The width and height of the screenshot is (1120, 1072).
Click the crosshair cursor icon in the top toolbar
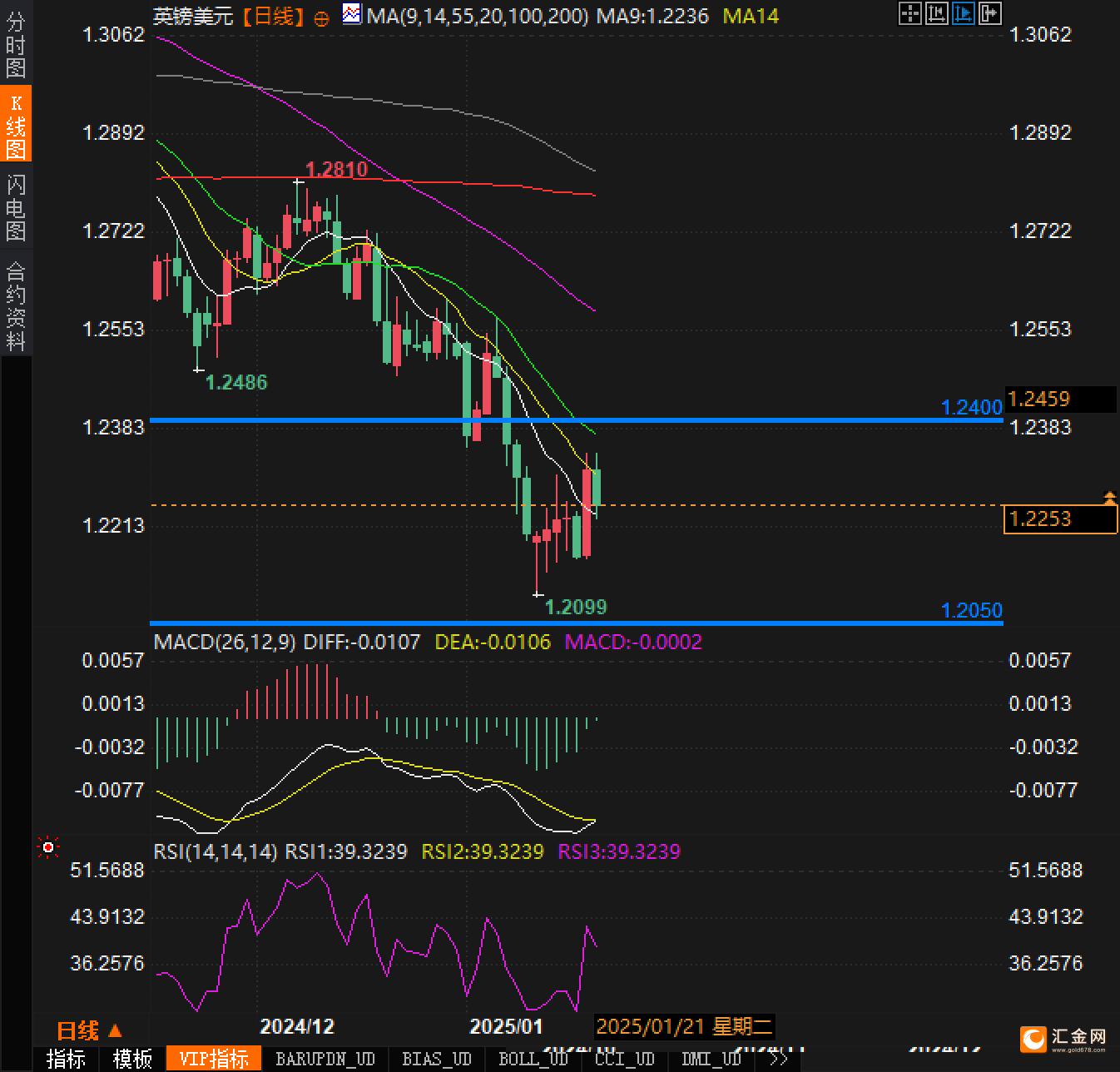click(x=910, y=13)
